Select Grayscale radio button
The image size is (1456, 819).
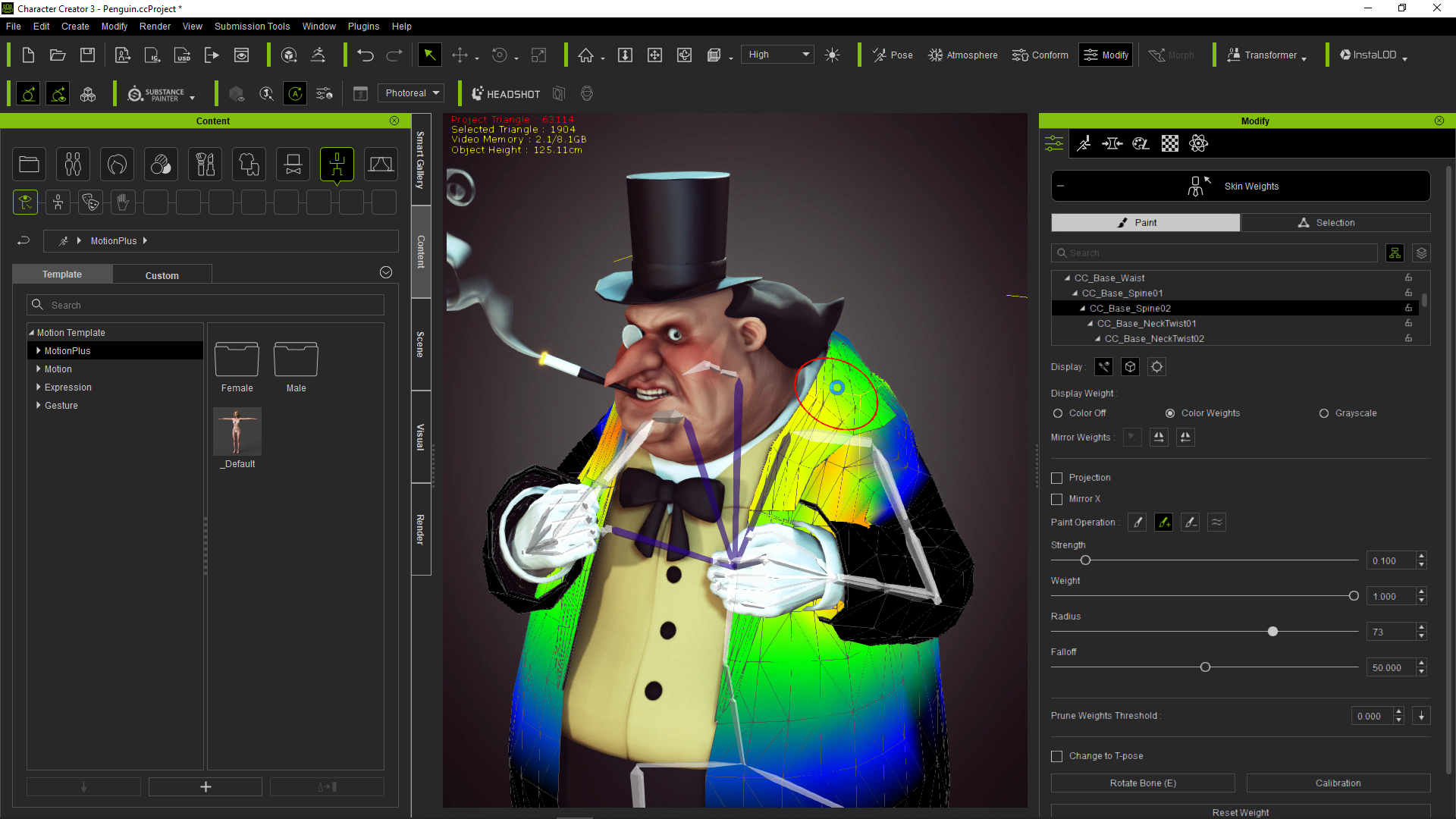coord(1324,413)
